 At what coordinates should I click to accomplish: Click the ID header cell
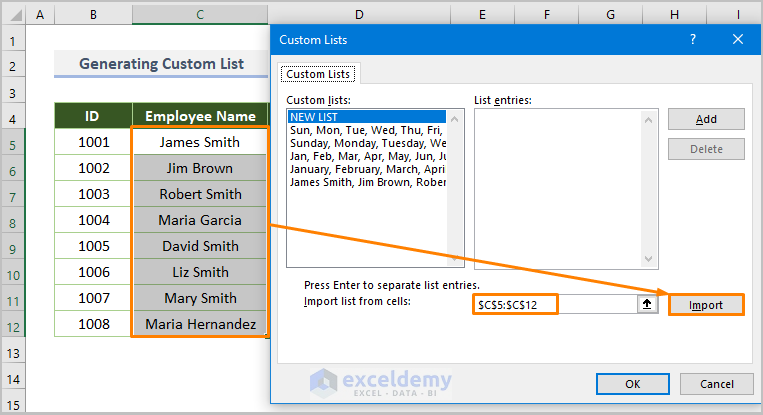click(x=93, y=116)
